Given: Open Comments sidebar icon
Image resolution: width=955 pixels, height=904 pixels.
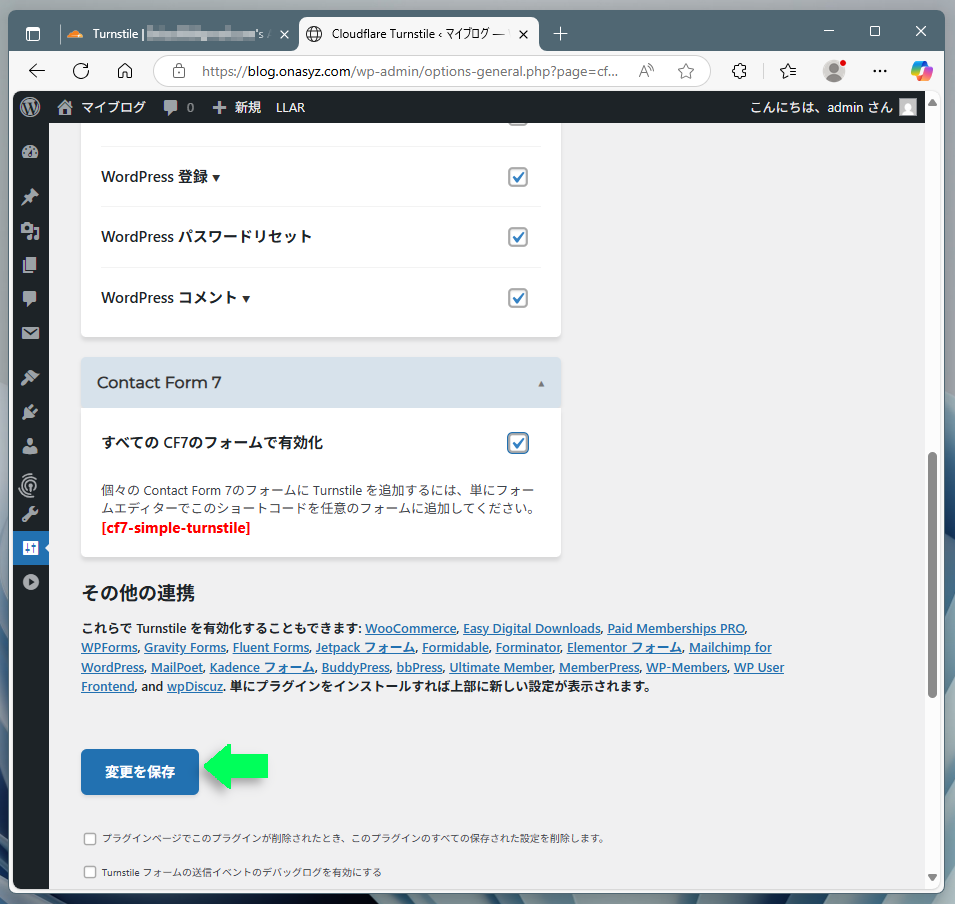Looking at the screenshot, I should 30,298.
